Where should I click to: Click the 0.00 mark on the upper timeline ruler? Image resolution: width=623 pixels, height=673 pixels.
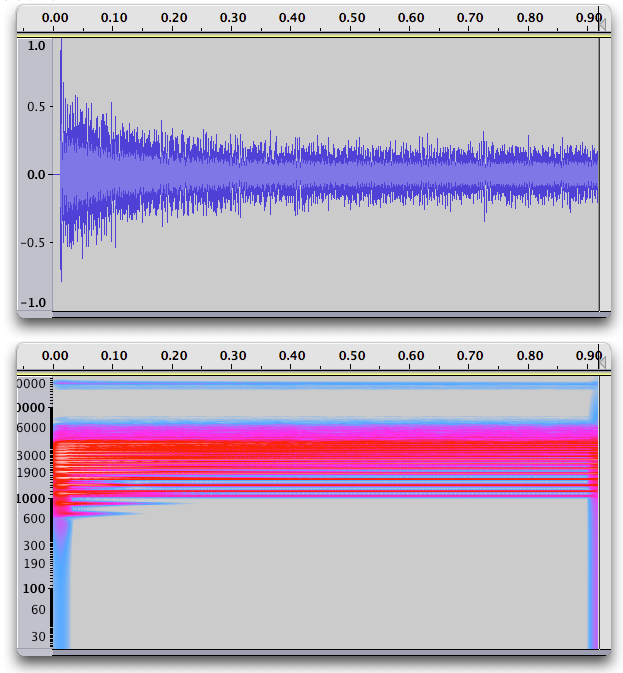point(57,18)
